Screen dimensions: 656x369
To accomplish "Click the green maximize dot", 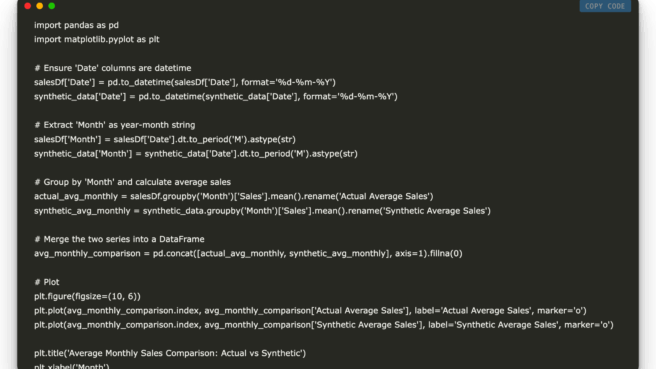I will pos(52,6).
